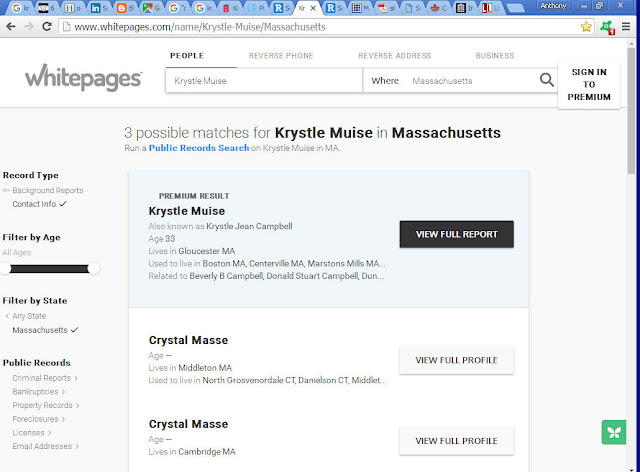Screen dimensions: 640x472
Task: Switch to the Google Maps tab
Action: tap(151, 8)
